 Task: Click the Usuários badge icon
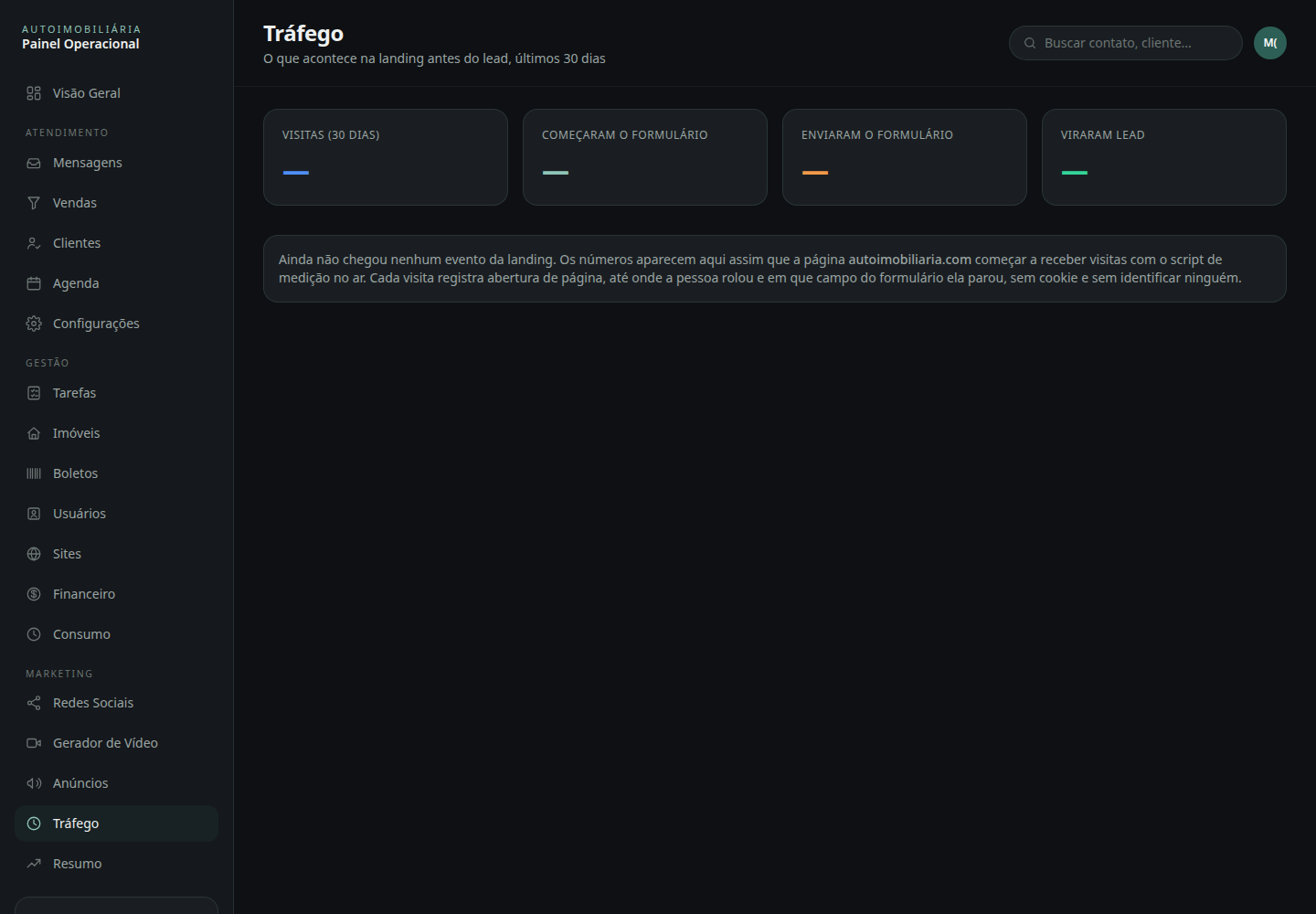[x=34, y=514]
